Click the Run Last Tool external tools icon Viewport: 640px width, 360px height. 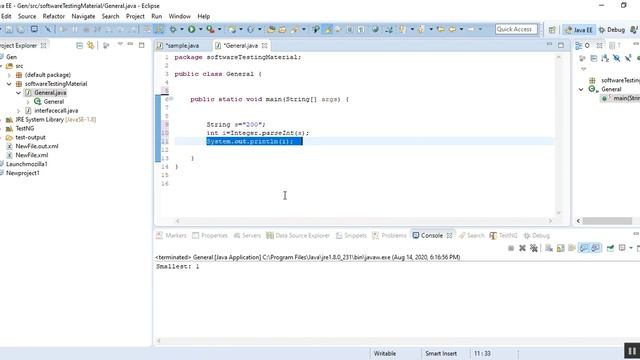pos(210,29)
